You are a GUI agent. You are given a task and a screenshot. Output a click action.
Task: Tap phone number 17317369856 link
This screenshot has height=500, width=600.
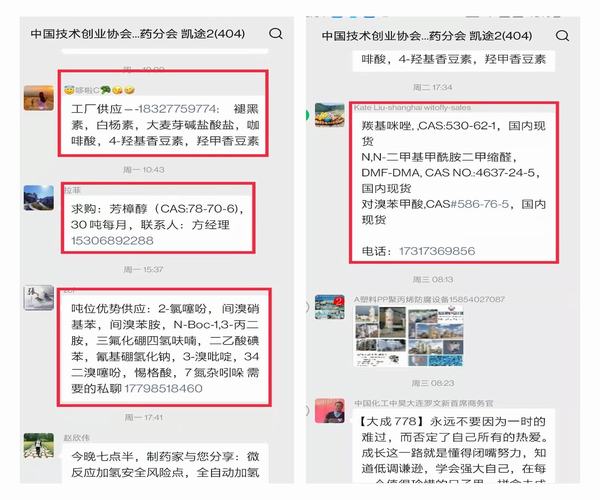437,251
